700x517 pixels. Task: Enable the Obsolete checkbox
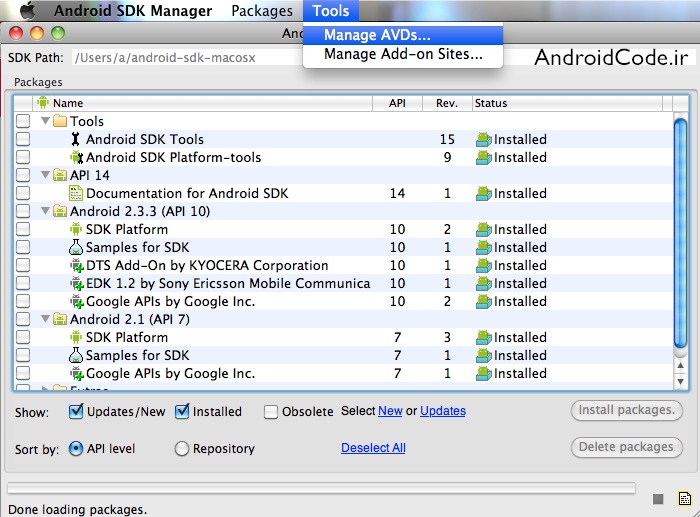271,411
